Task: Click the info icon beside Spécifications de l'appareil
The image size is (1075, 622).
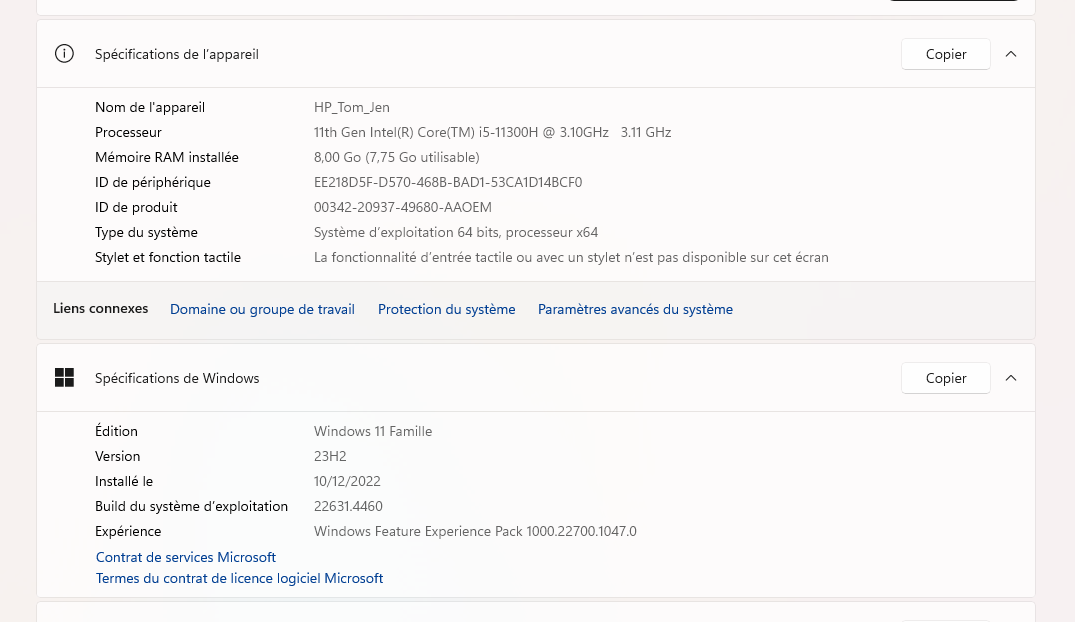Action: 64,53
